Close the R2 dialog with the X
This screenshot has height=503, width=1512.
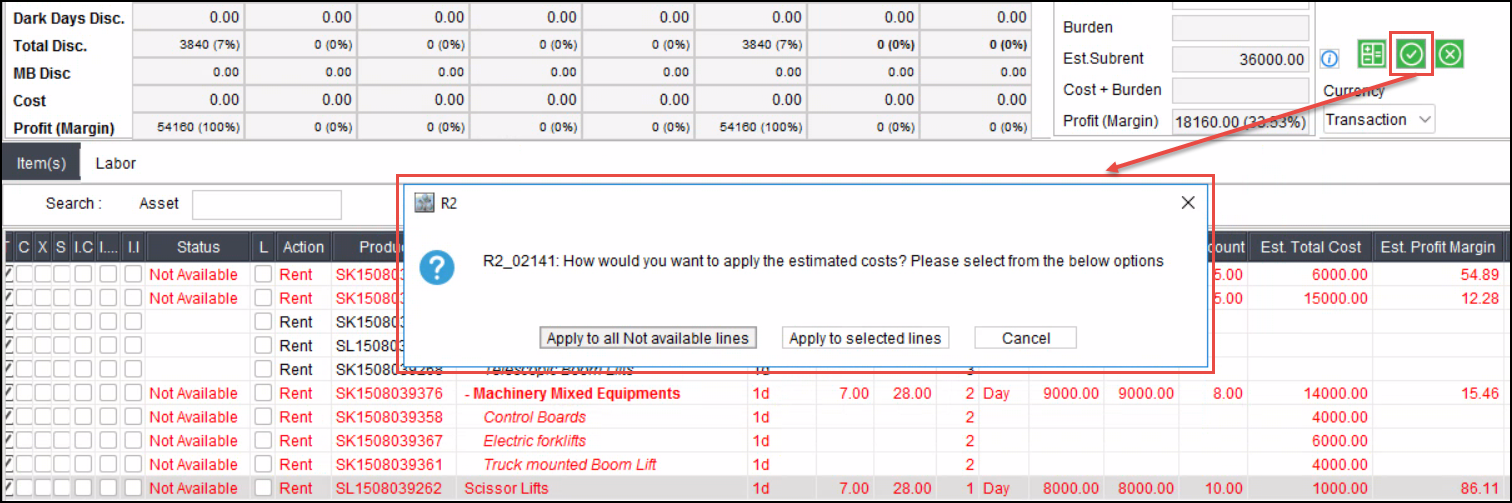coord(1188,202)
